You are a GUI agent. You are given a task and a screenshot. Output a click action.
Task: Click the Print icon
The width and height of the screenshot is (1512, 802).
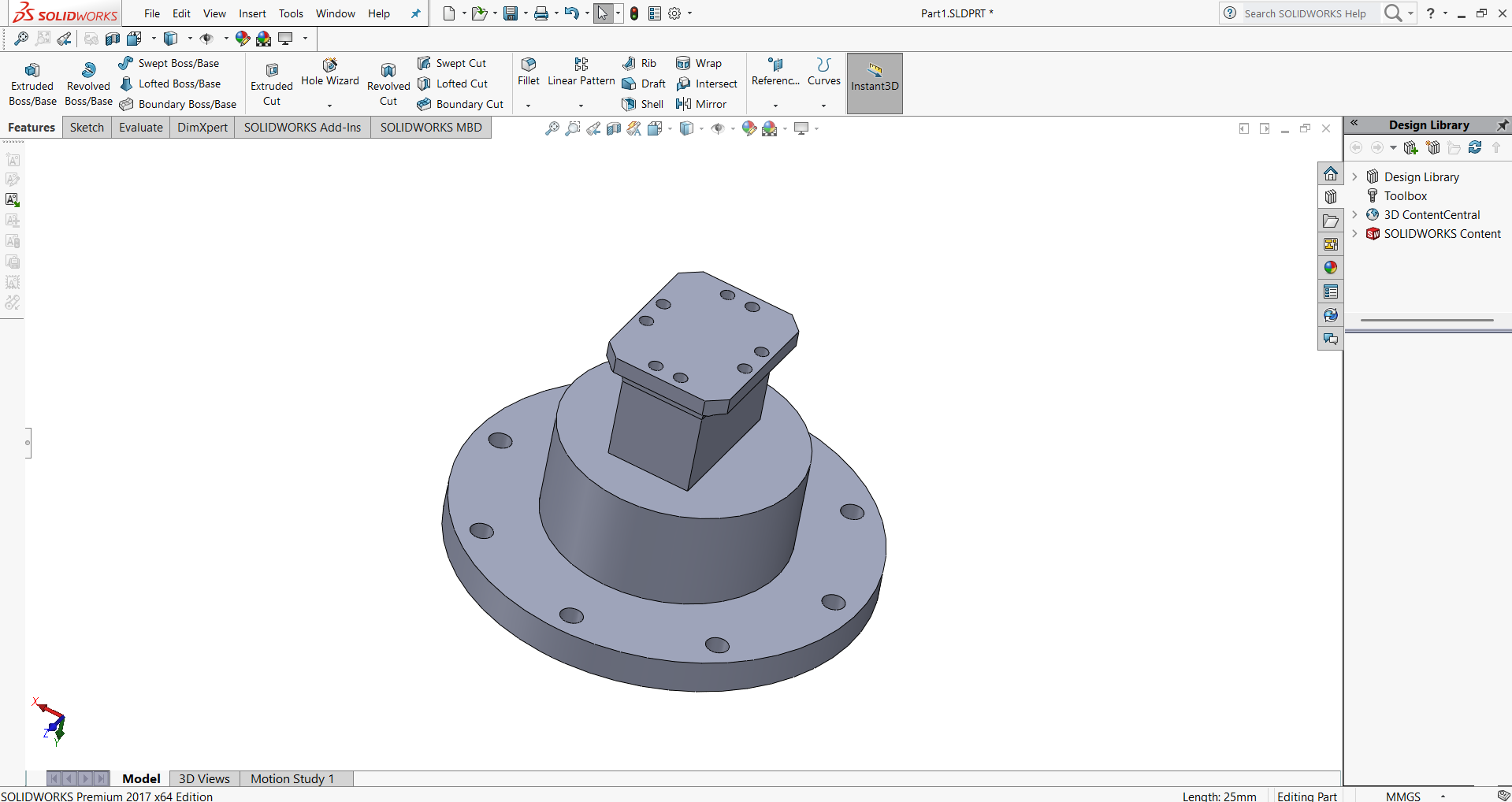point(541,13)
